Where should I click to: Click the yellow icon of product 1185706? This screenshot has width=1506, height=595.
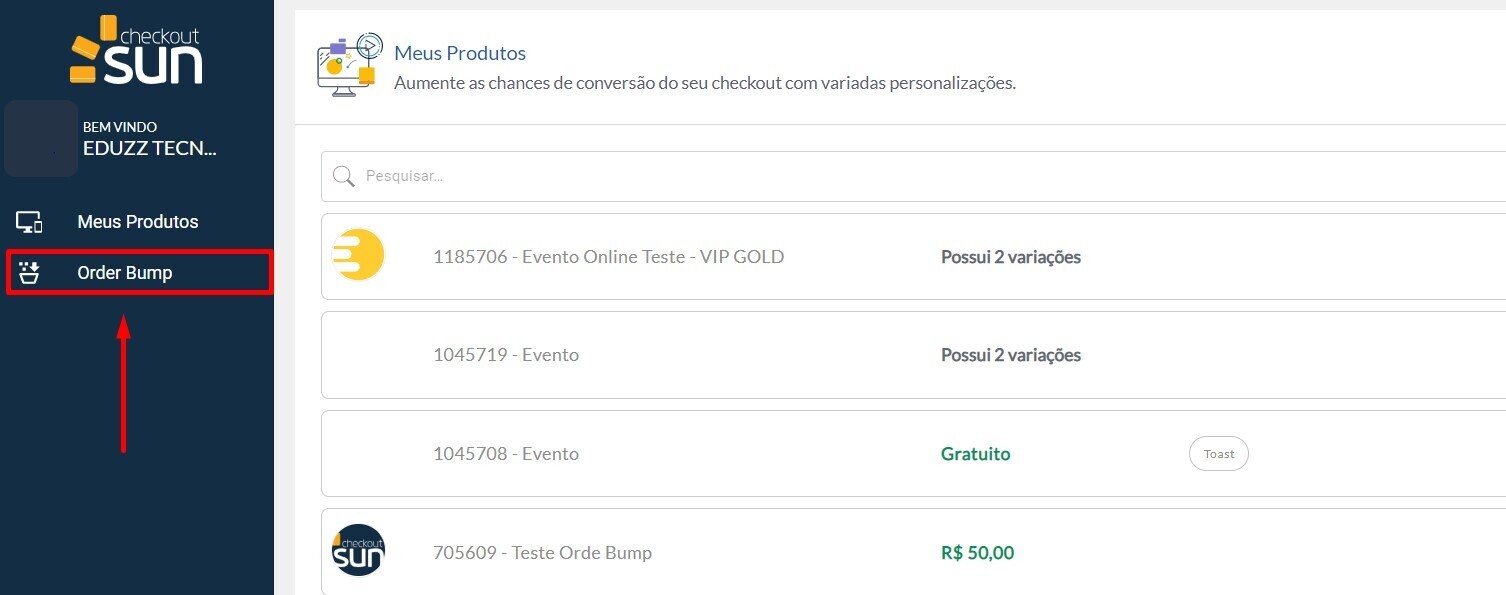pos(358,255)
